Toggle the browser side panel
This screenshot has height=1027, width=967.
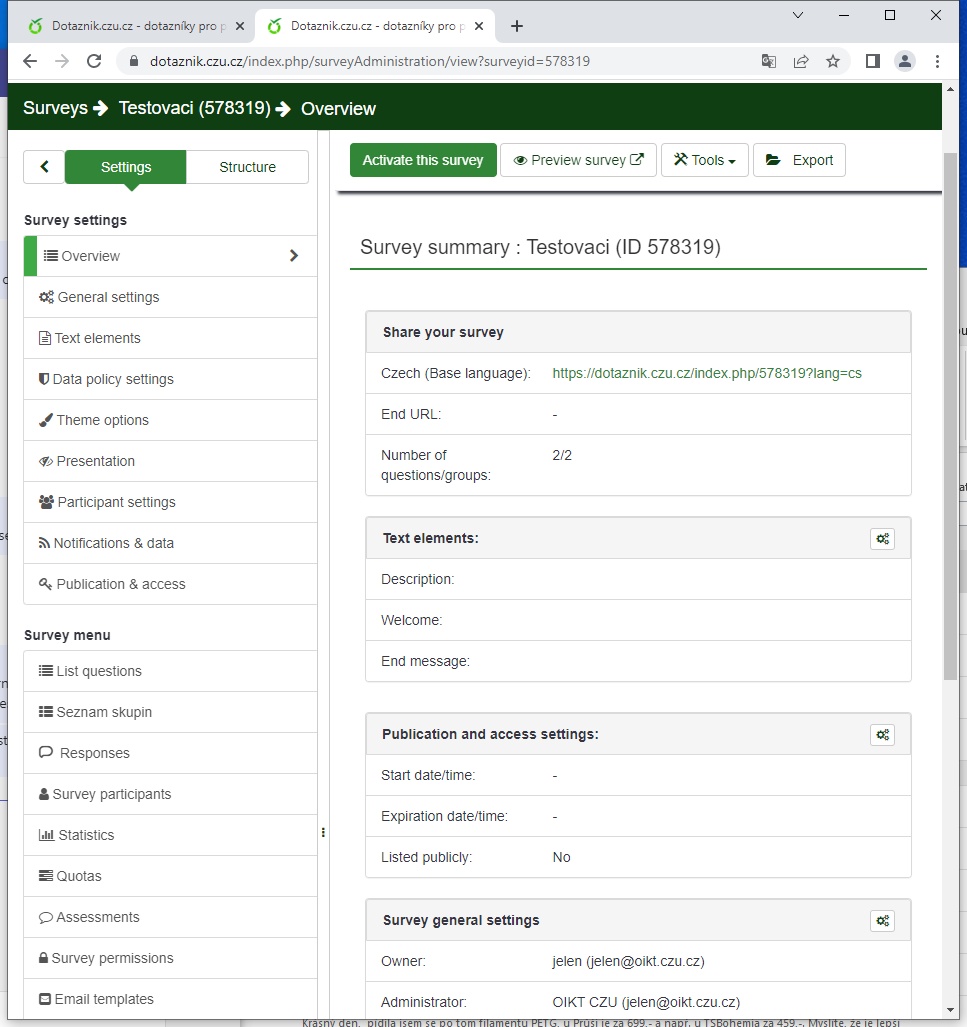pyautogui.click(x=872, y=61)
